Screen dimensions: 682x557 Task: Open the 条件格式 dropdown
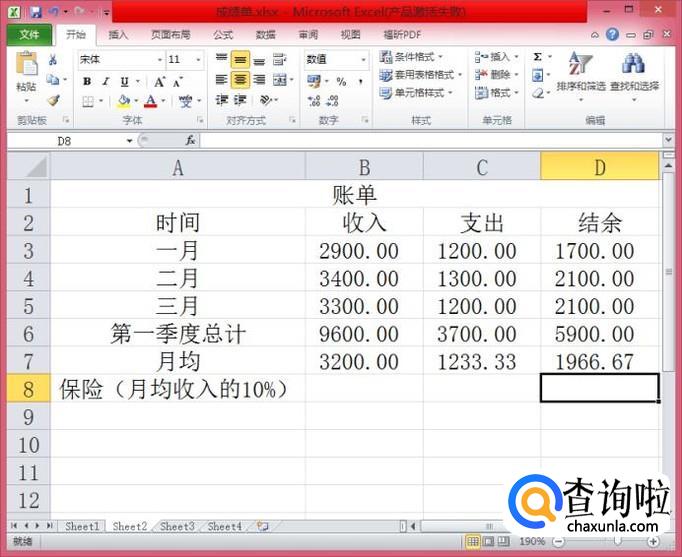click(411, 57)
